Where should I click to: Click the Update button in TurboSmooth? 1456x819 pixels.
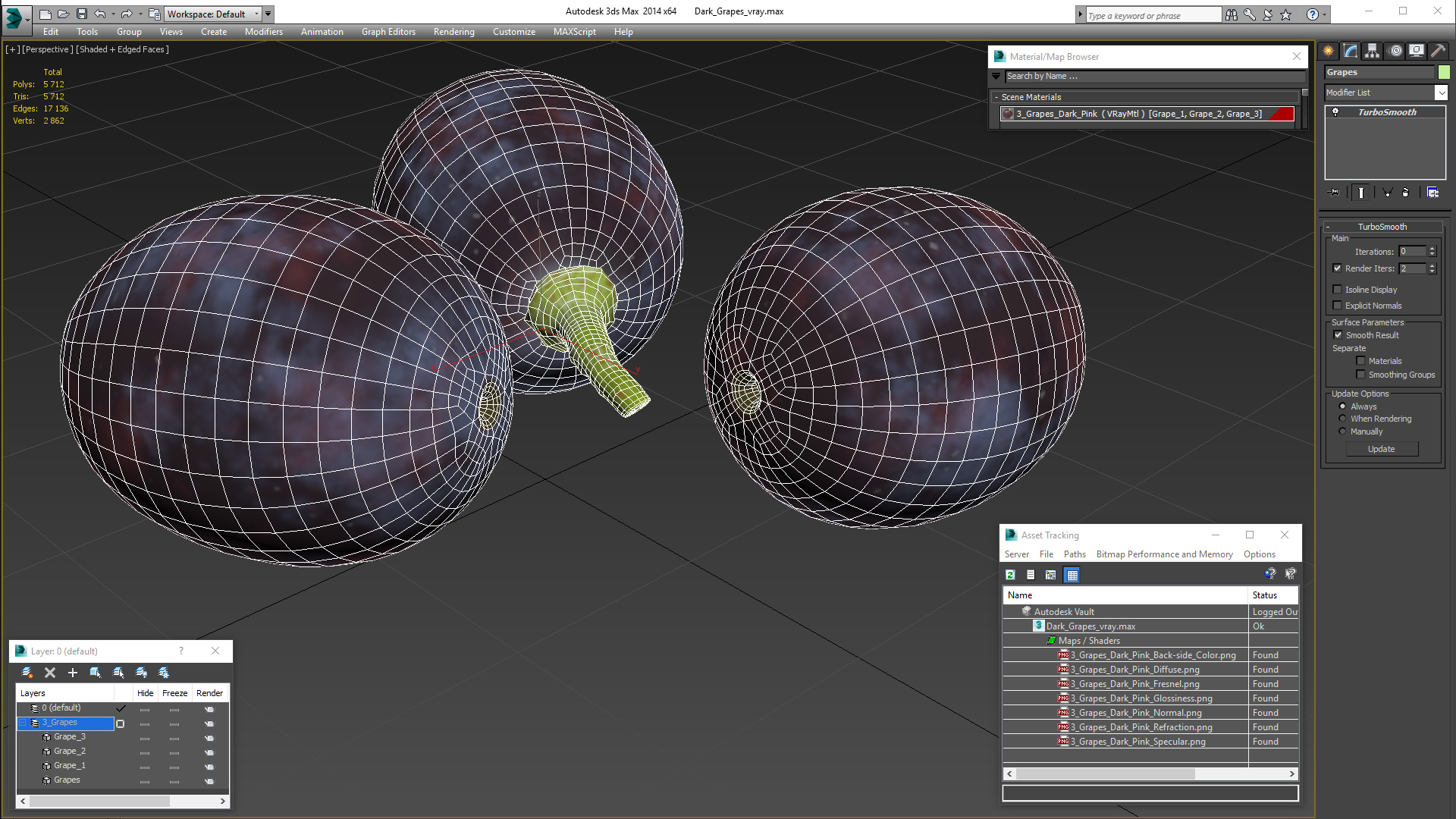click(1382, 449)
